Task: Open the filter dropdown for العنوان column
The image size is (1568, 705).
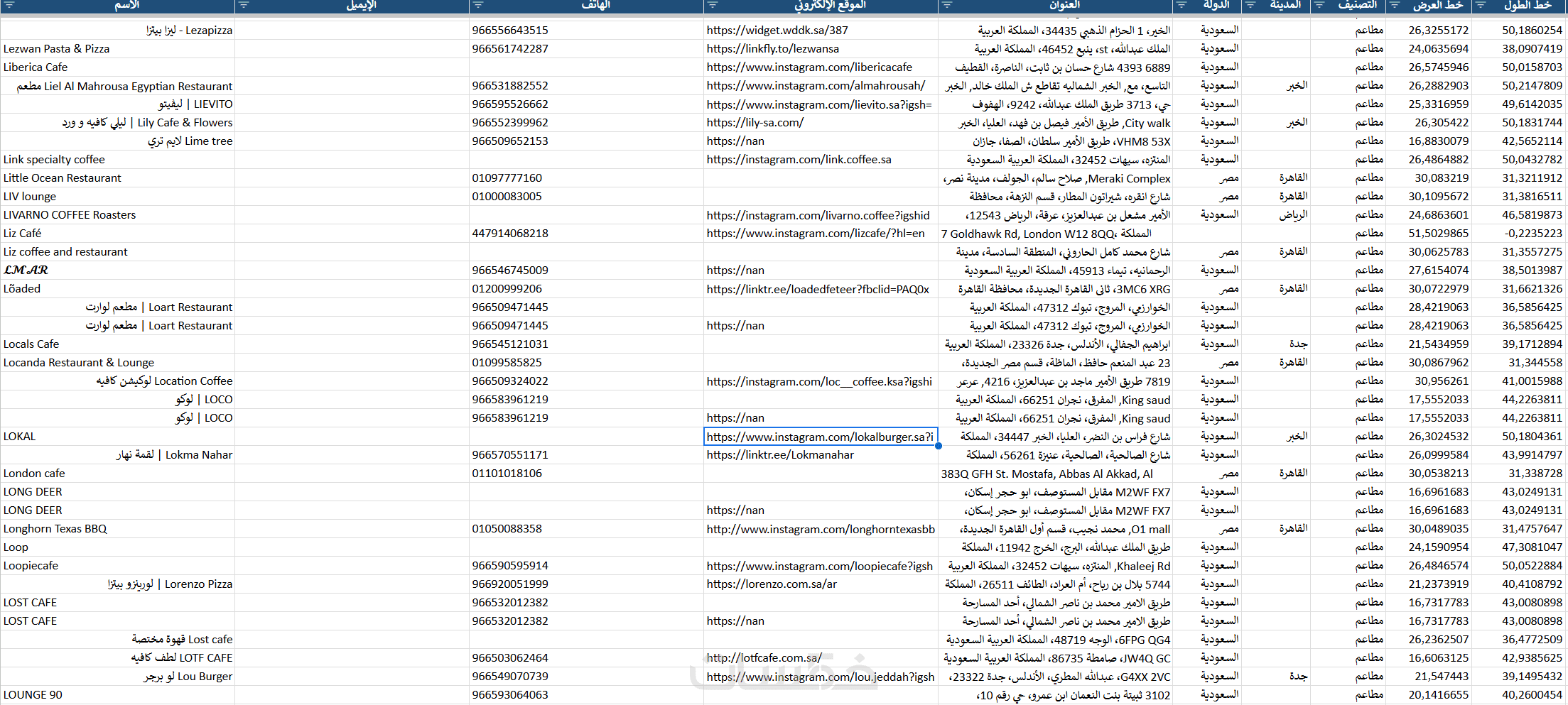Action: point(947,5)
